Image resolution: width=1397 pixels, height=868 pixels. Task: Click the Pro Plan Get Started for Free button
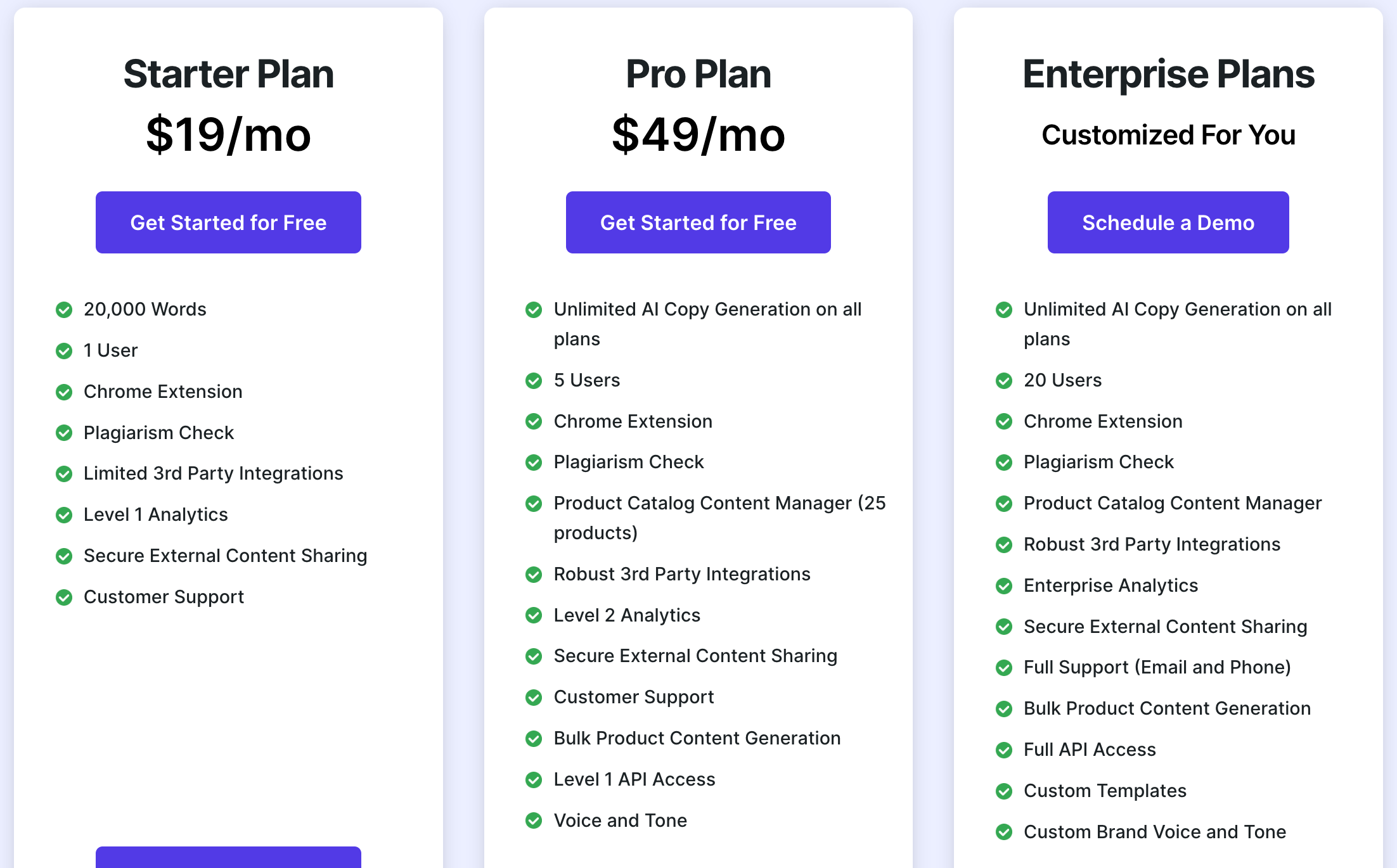click(698, 222)
